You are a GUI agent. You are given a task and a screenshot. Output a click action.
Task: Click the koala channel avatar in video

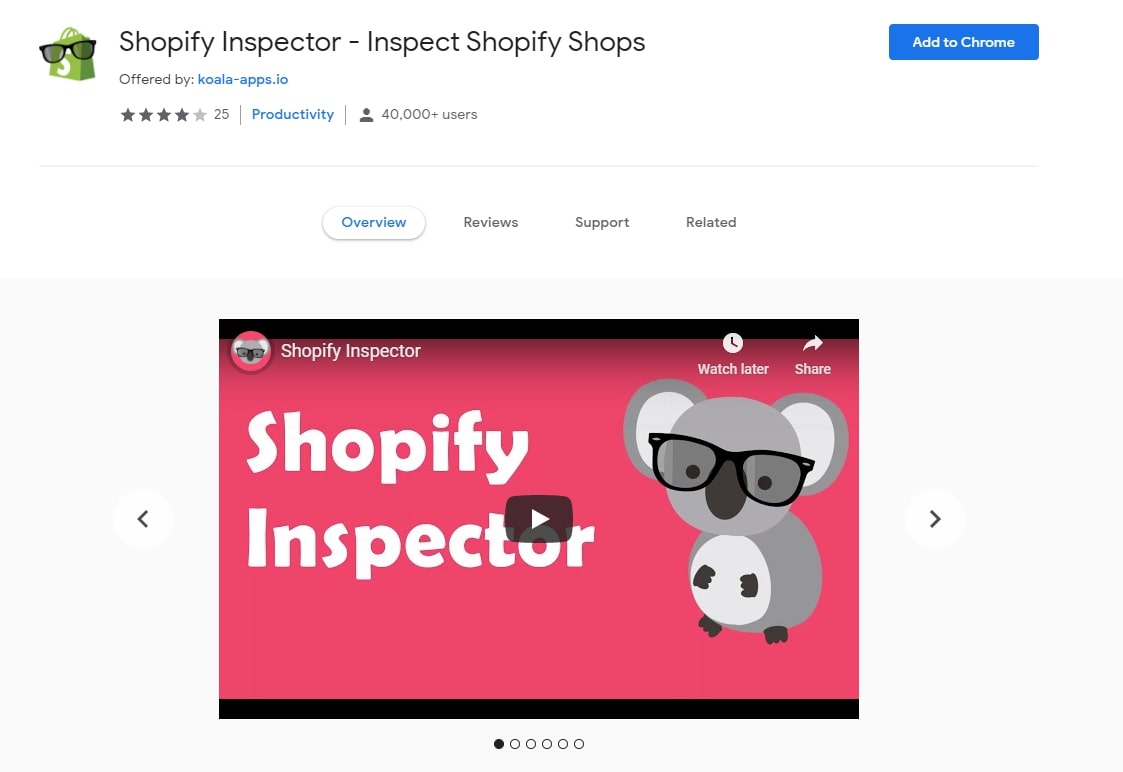pyautogui.click(x=251, y=352)
